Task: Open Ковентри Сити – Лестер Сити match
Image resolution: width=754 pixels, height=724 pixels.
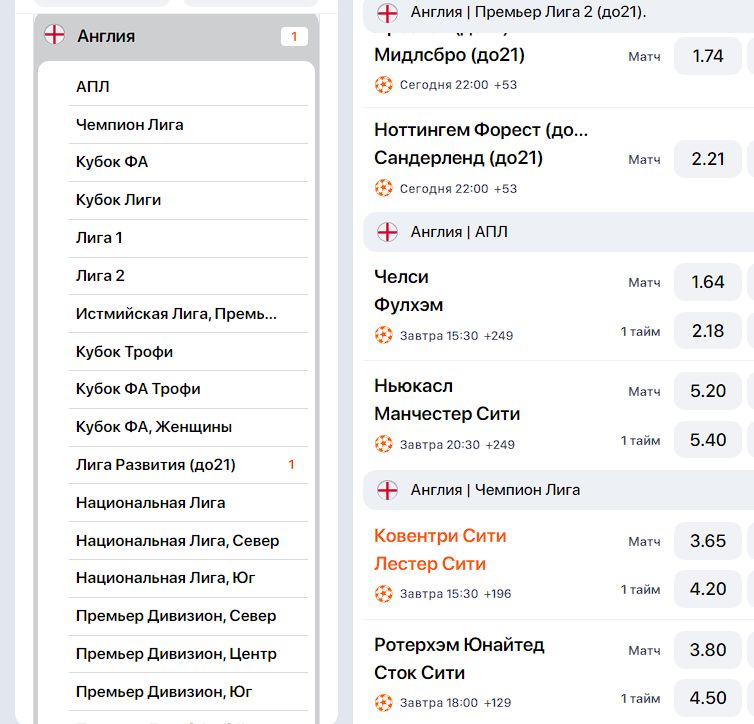Action: pos(440,549)
